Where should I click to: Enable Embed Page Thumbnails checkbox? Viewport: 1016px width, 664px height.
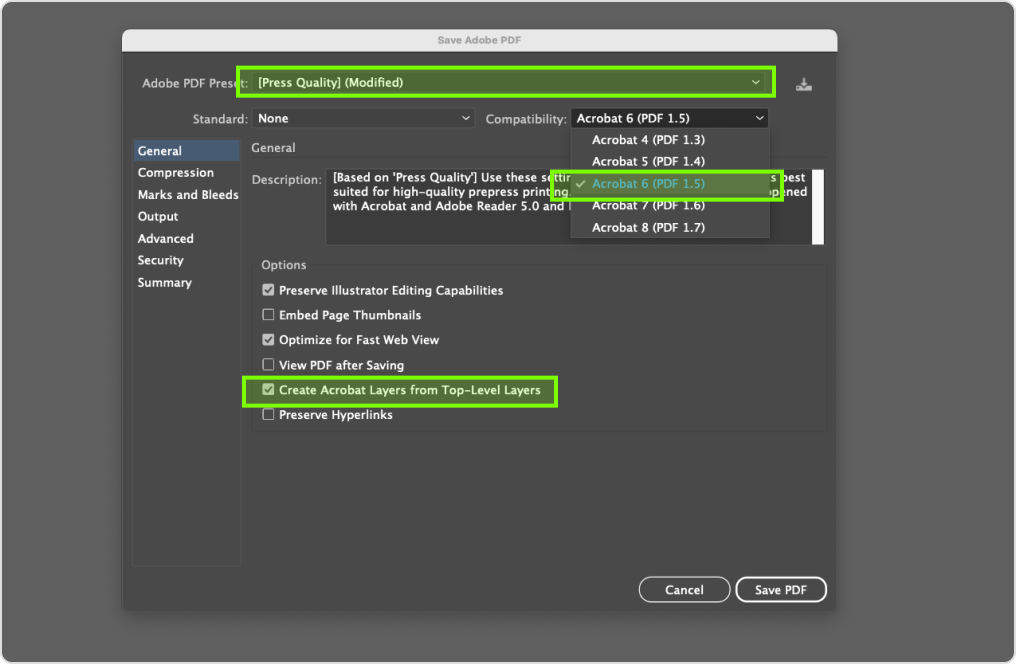[268, 315]
